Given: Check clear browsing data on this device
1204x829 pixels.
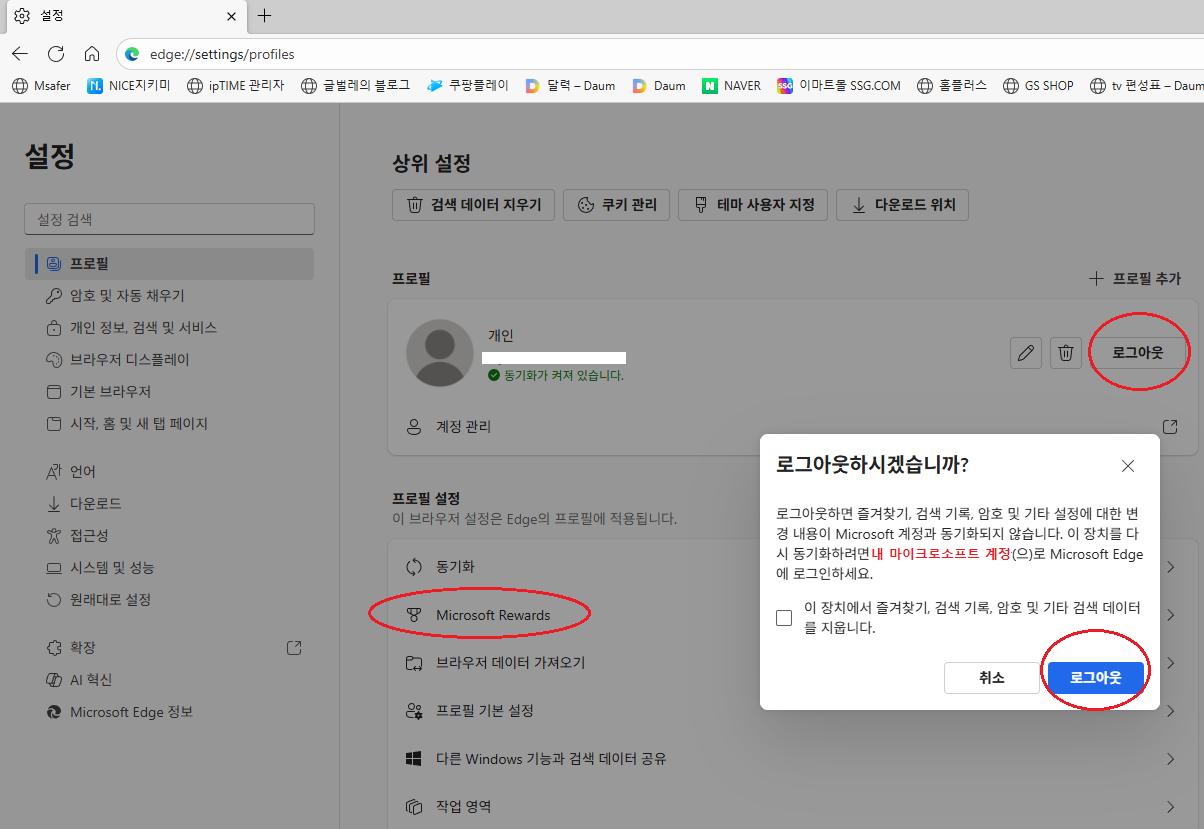Looking at the screenshot, I should (784, 618).
